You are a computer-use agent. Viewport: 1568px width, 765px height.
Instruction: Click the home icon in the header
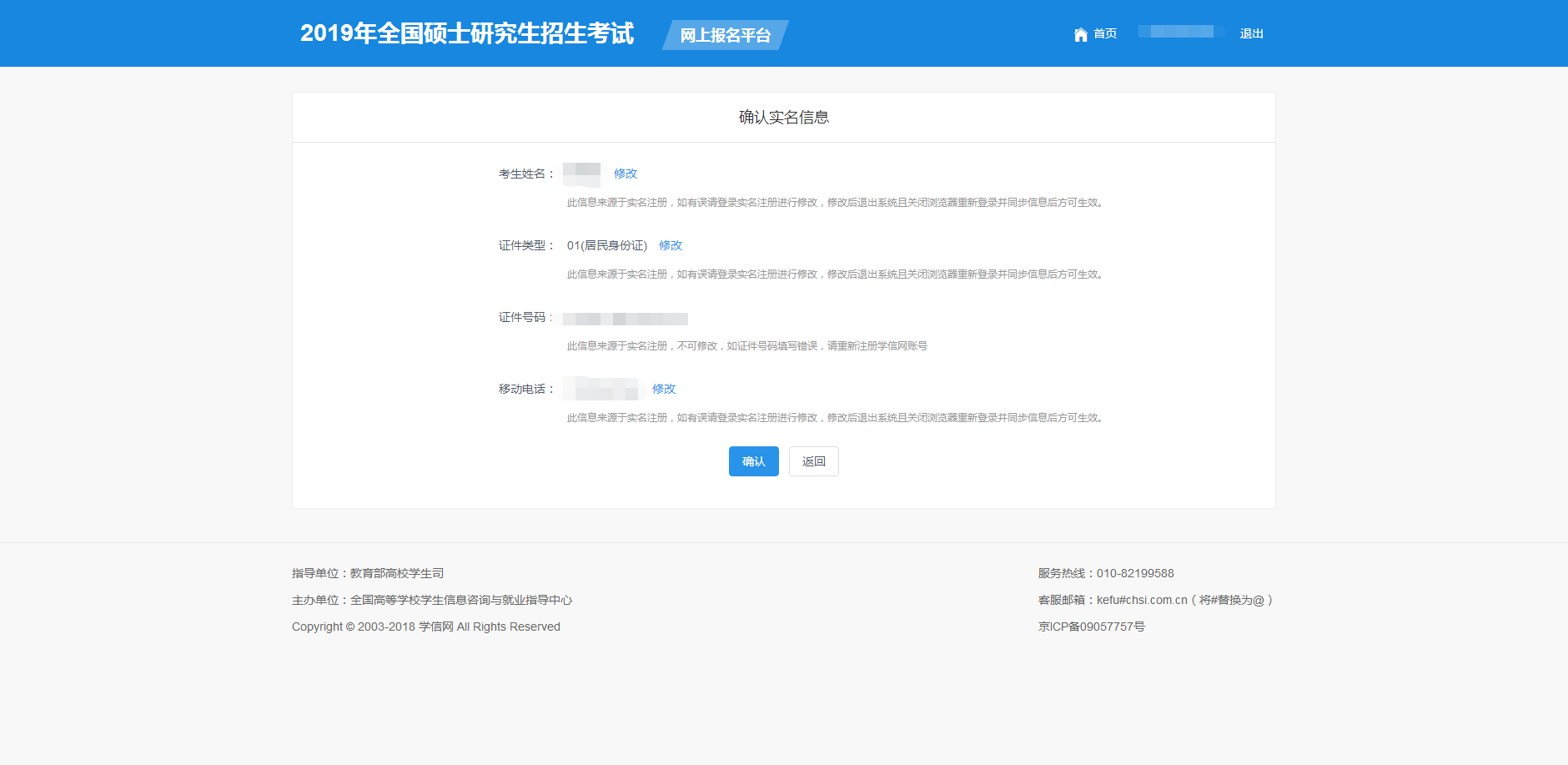click(1080, 34)
